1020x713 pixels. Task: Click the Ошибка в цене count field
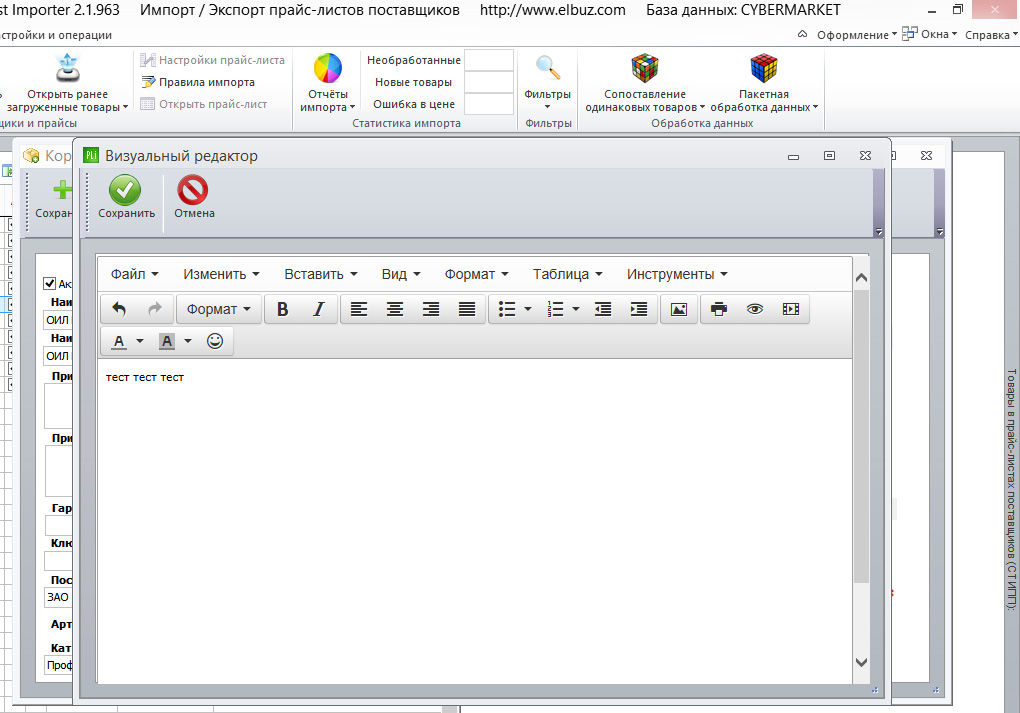click(x=489, y=104)
